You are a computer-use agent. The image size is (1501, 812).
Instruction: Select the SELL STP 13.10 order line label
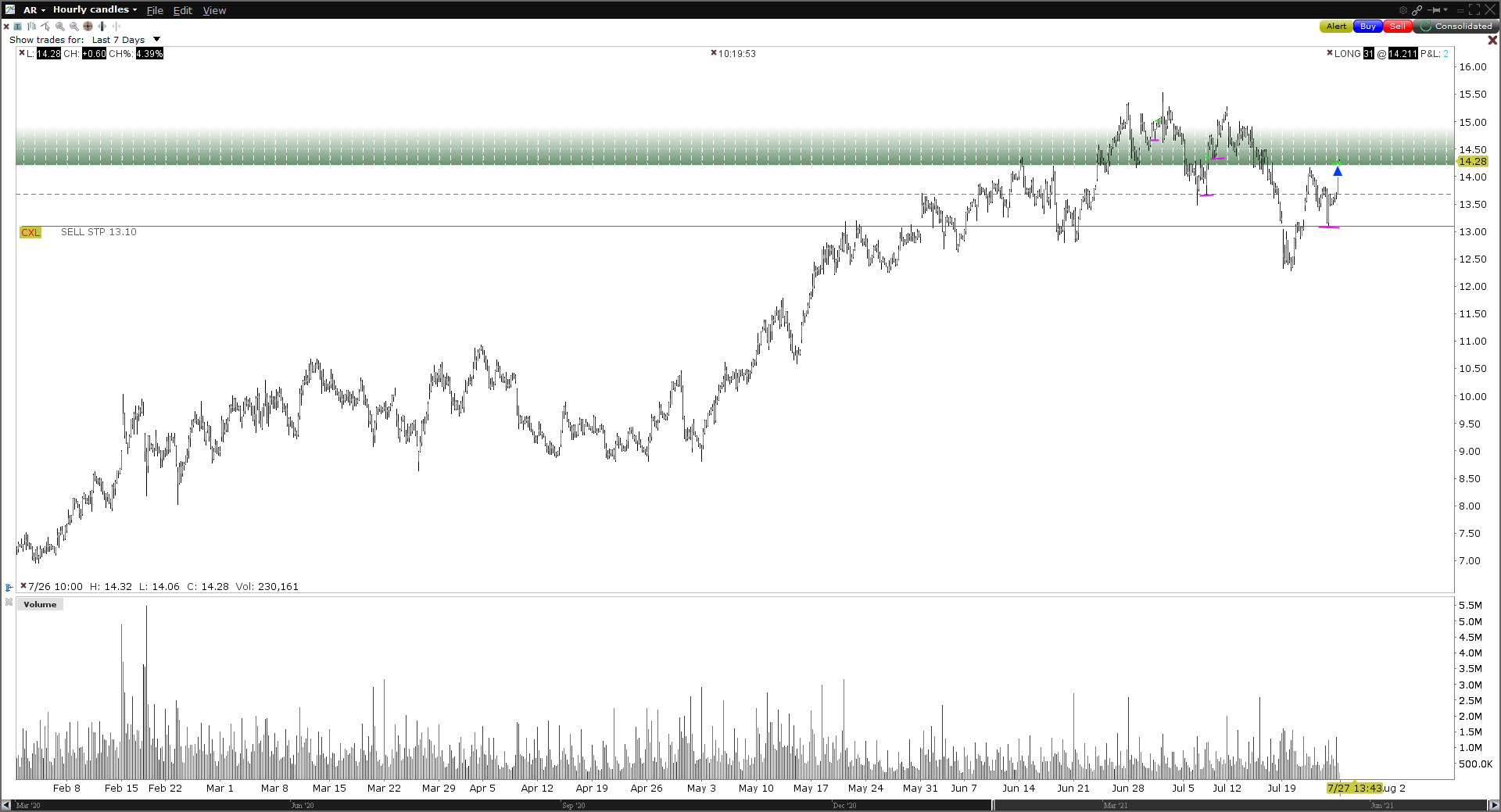99,232
